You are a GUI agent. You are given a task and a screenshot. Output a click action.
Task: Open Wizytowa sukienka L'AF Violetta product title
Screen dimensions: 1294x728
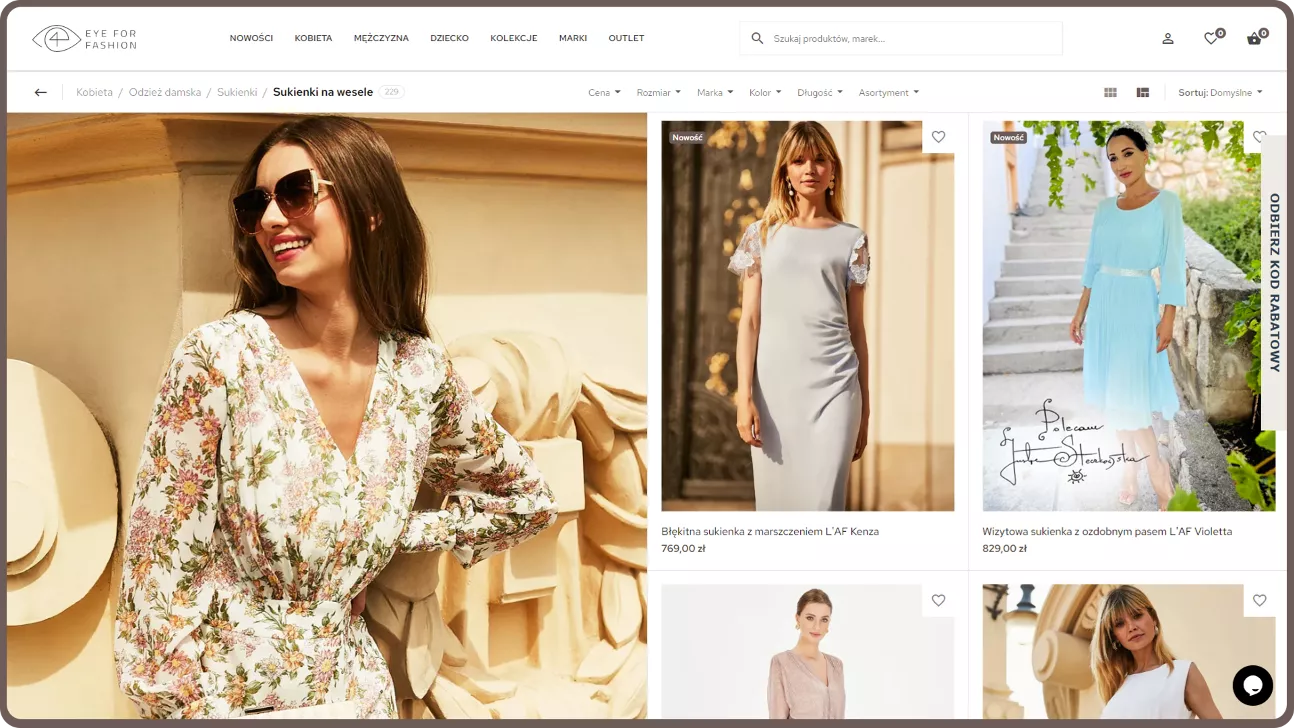pos(1107,531)
